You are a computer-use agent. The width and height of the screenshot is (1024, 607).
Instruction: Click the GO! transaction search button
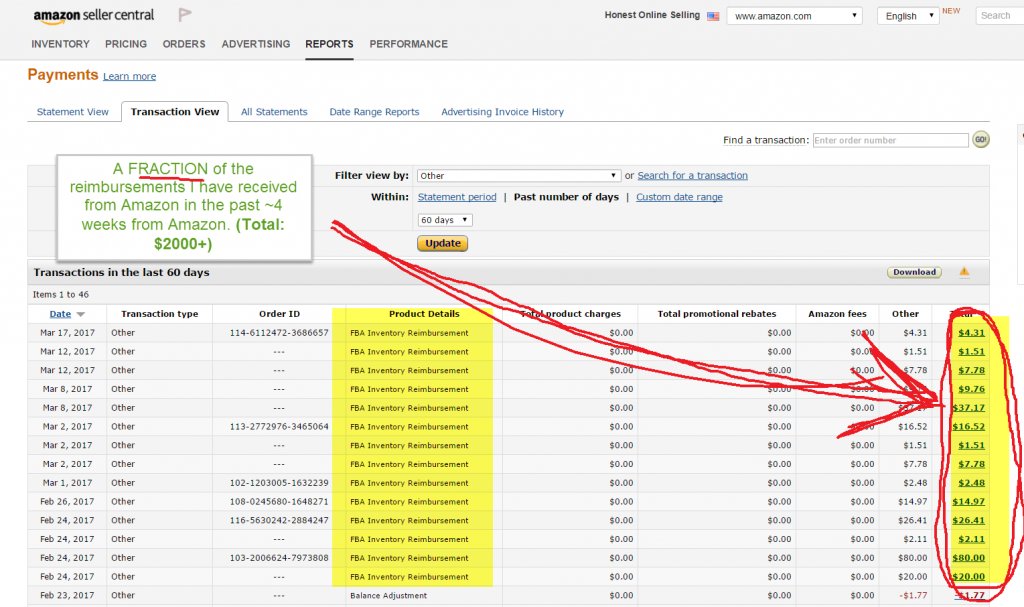(980, 139)
